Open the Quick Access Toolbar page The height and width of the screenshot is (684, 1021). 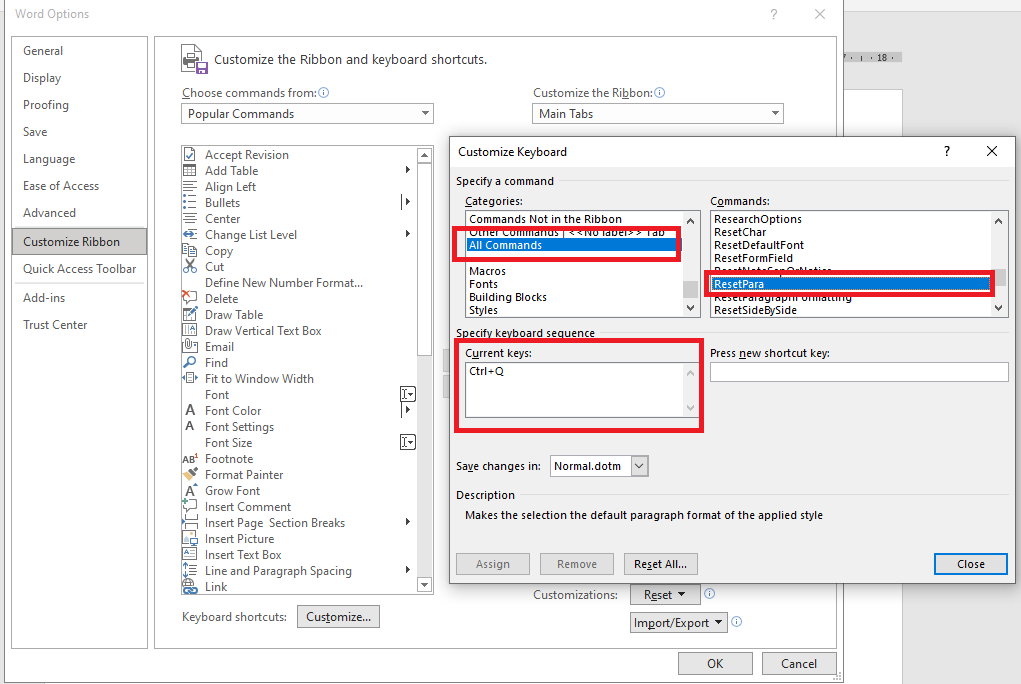click(x=79, y=269)
